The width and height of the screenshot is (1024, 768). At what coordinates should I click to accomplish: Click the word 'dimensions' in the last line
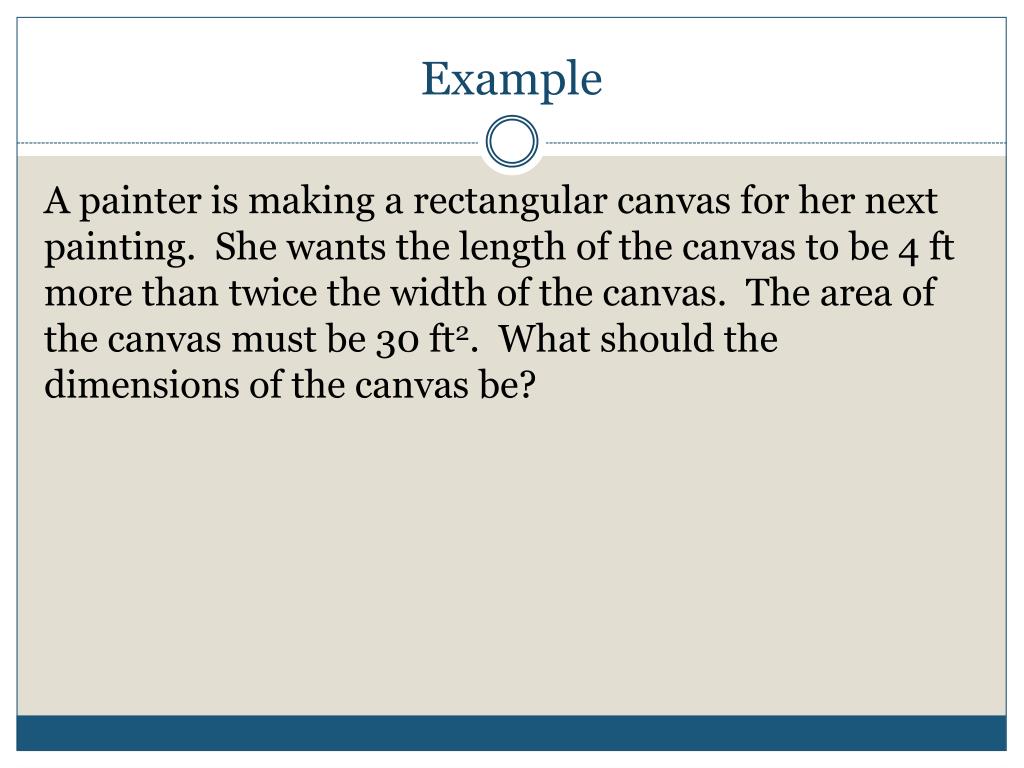tap(142, 385)
